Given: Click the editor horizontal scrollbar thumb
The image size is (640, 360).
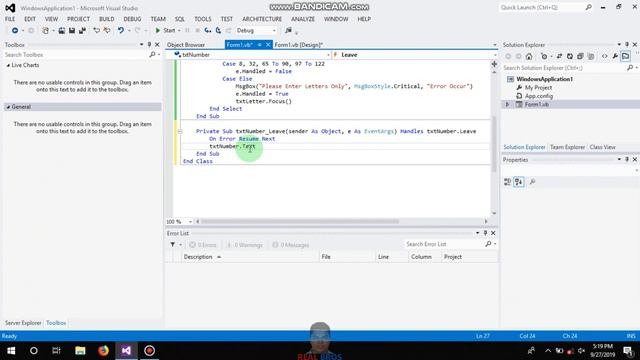Looking at the screenshot, I should [x=300, y=222].
